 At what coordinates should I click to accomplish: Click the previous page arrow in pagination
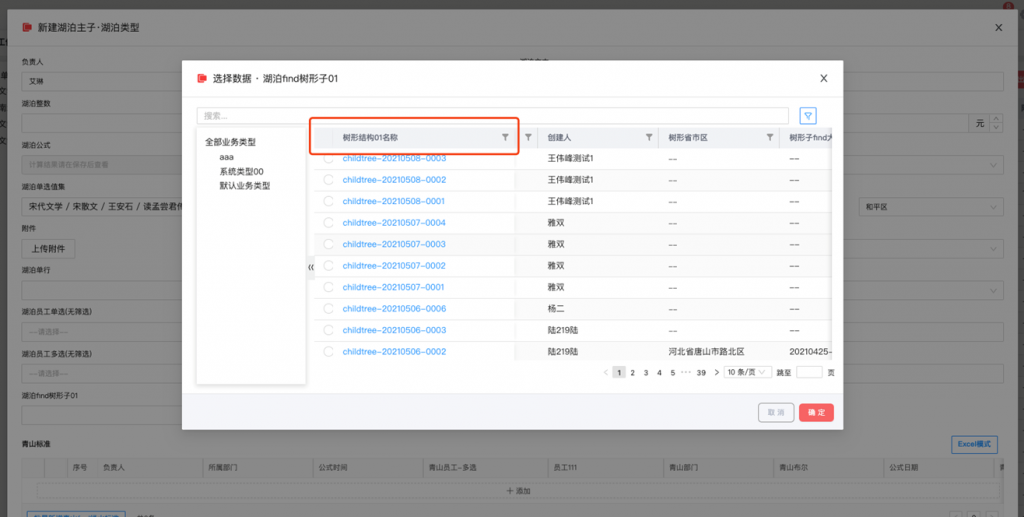coord(606,372)
